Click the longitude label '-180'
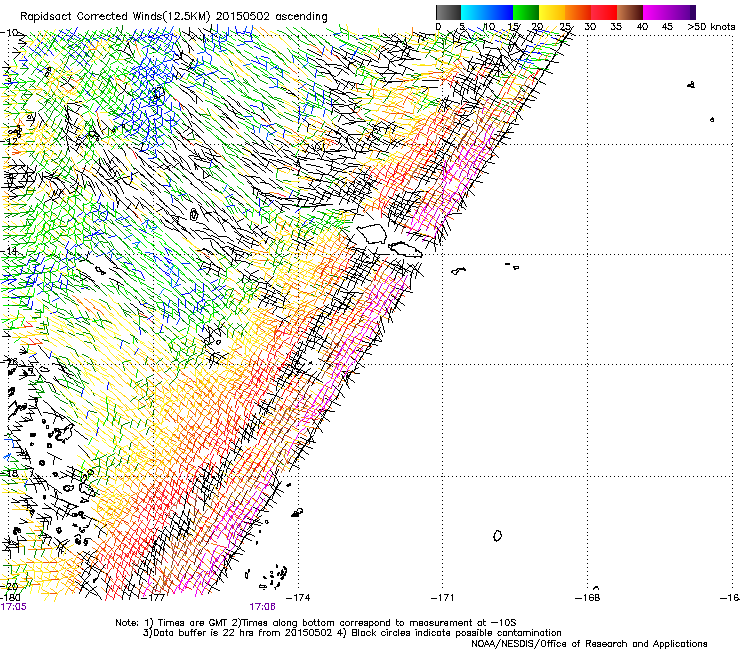Image resolution: width=740 pixels, height=650 pixels. (x=10, y=598)
